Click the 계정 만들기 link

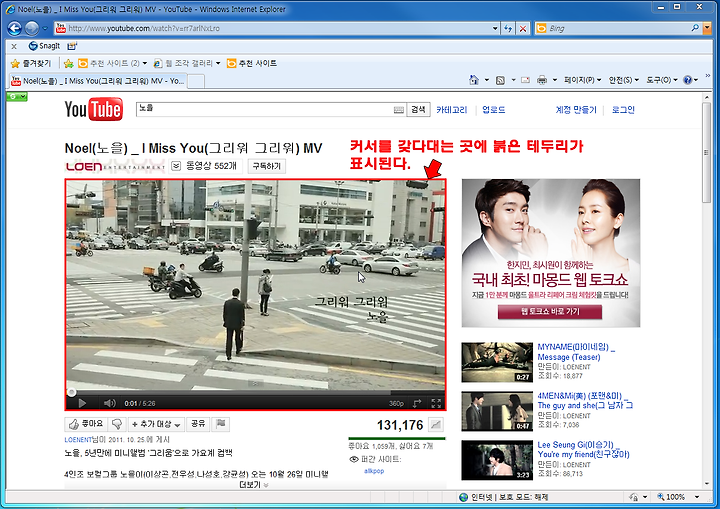tap(576, 110)
